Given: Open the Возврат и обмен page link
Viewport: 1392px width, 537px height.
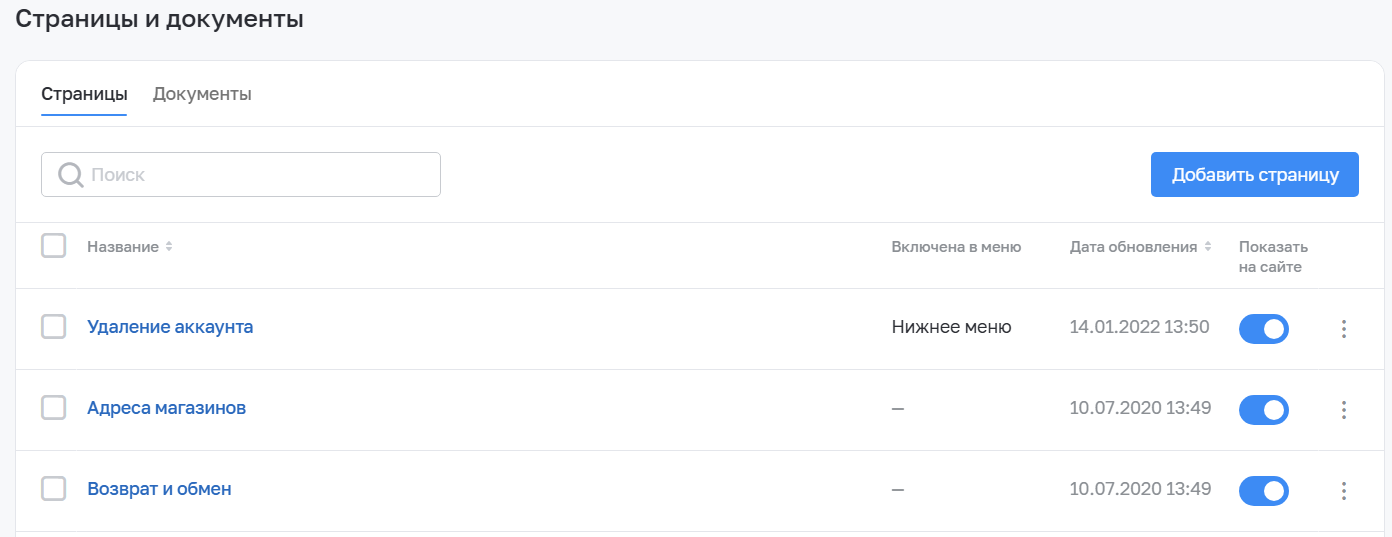Looking at the screenshot, I should [159, 489].
